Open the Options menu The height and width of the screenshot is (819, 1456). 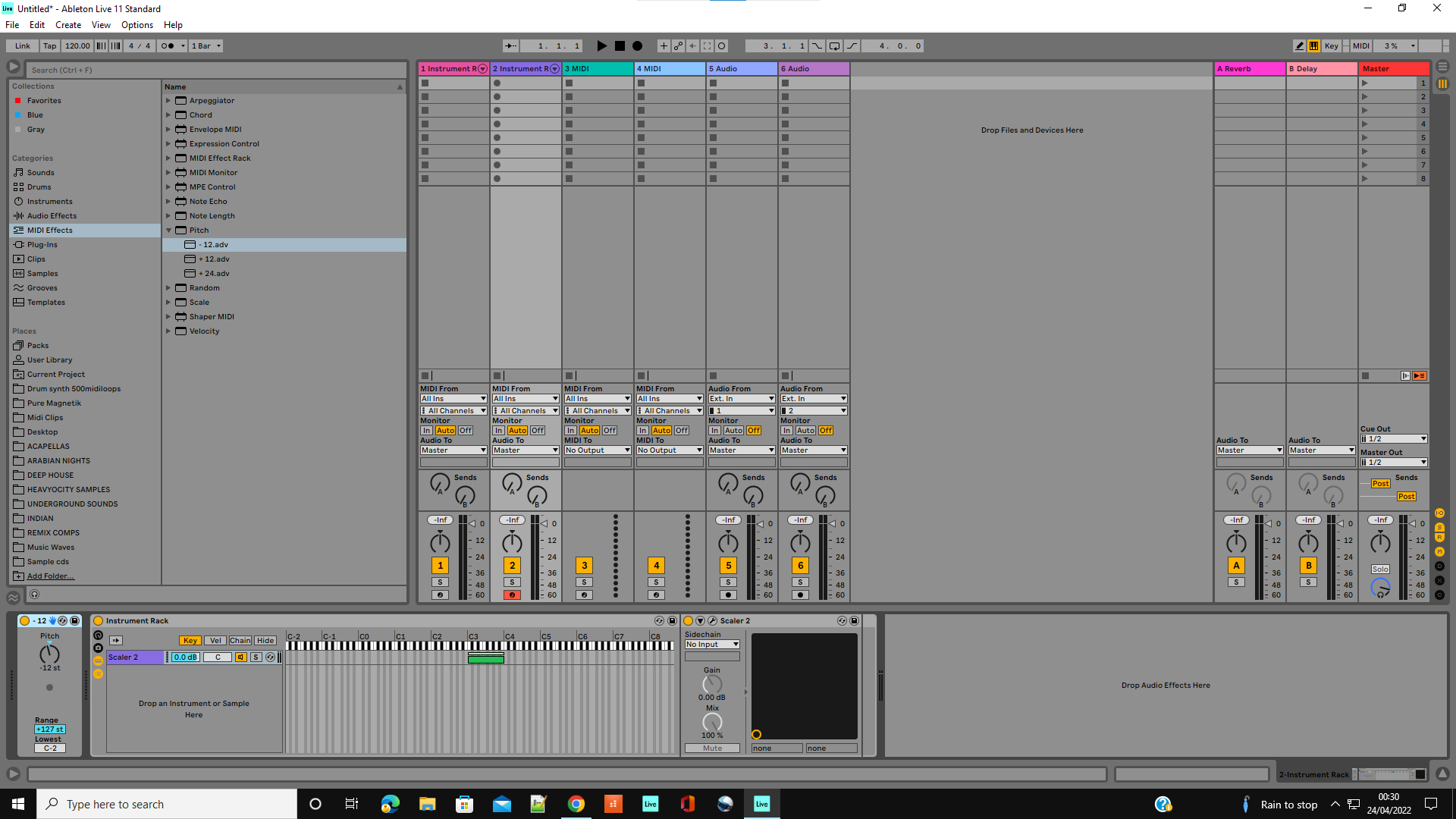tap(137, 25)
